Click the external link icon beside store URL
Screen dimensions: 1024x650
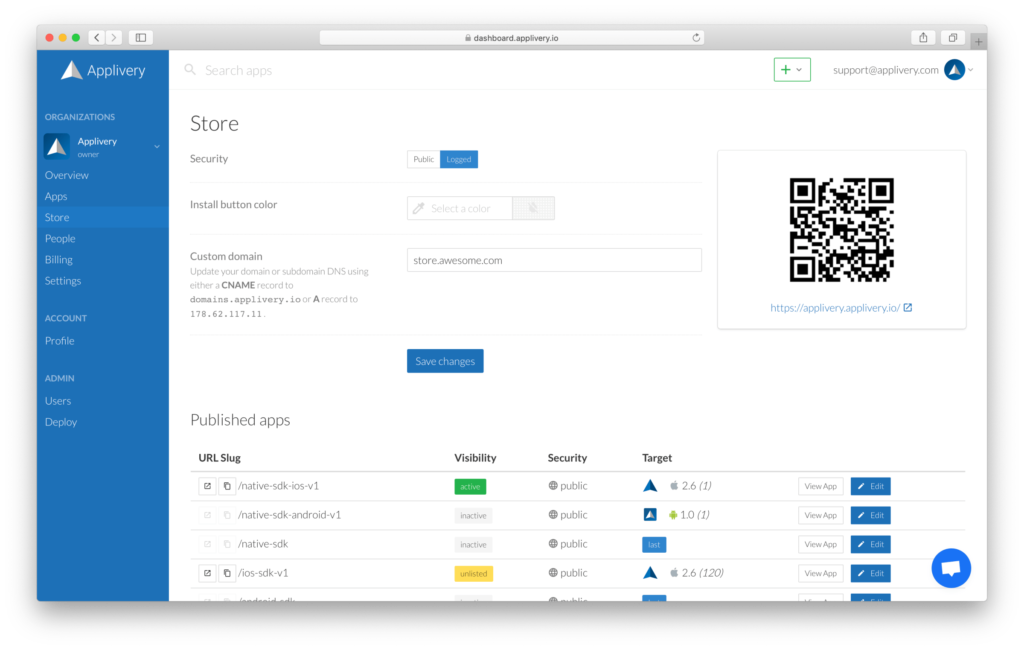coord(908,307)
